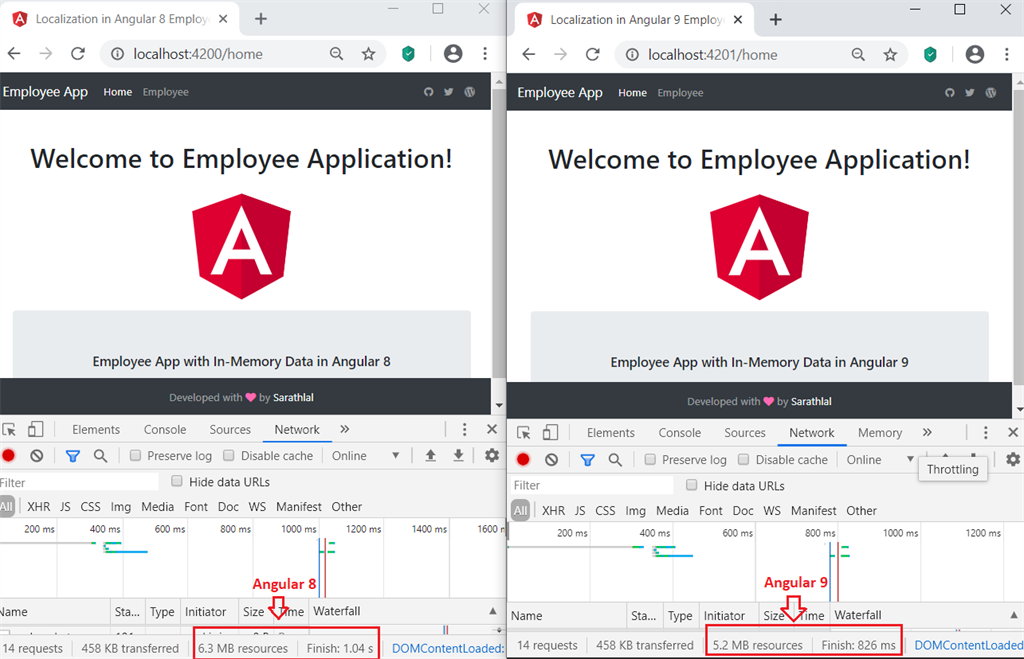1024x659 pixels.
Task: Select inspect element tool in Angular 8 DevTools
Action: point(9,430)
